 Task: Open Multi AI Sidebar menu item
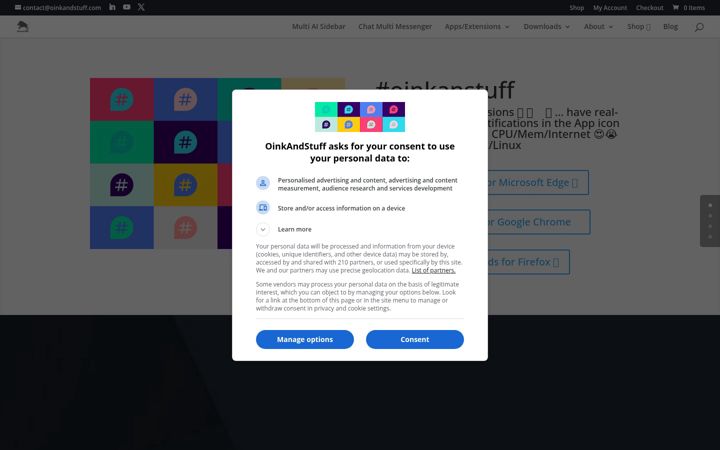(x=319, y=27)
